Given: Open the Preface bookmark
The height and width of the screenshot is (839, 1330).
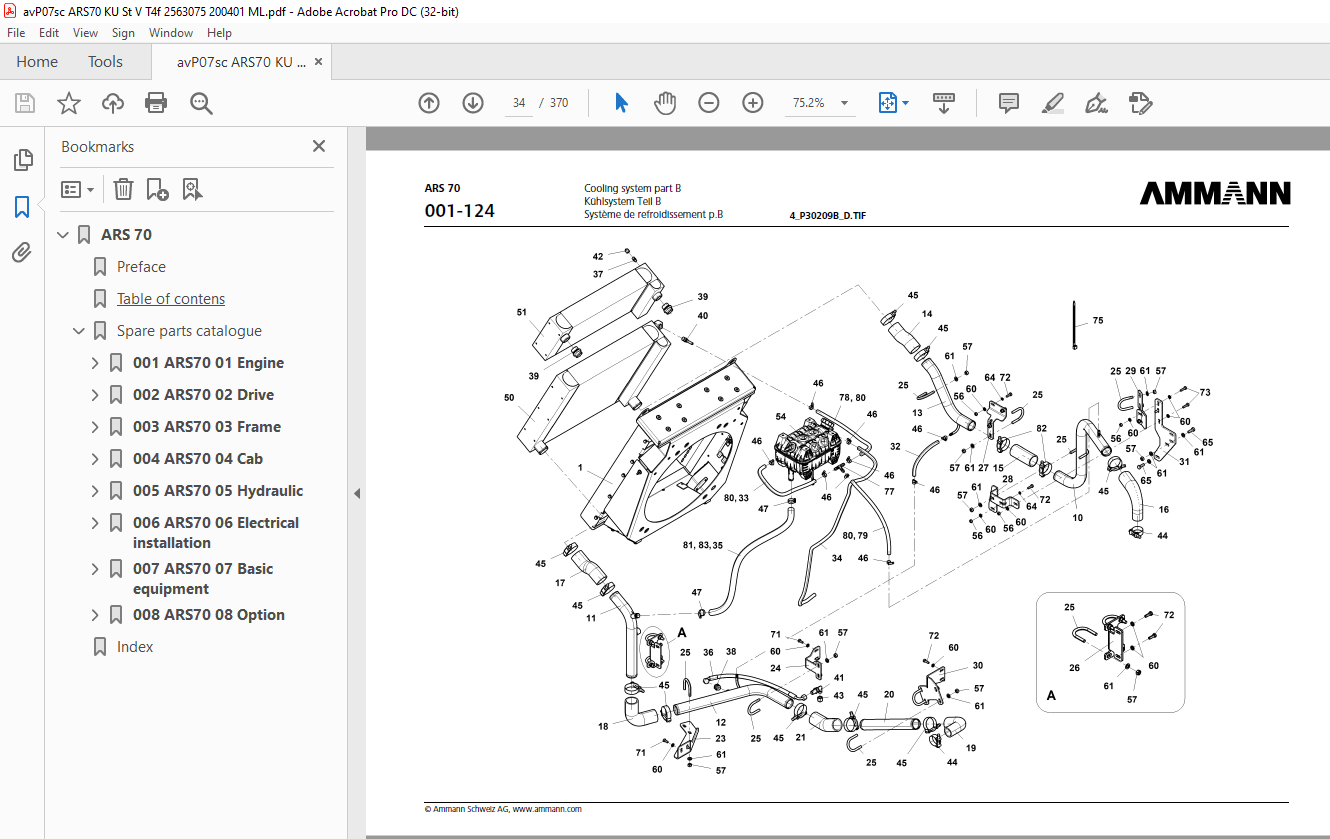Looking at the screenshot, I should [x=141, y=267].
